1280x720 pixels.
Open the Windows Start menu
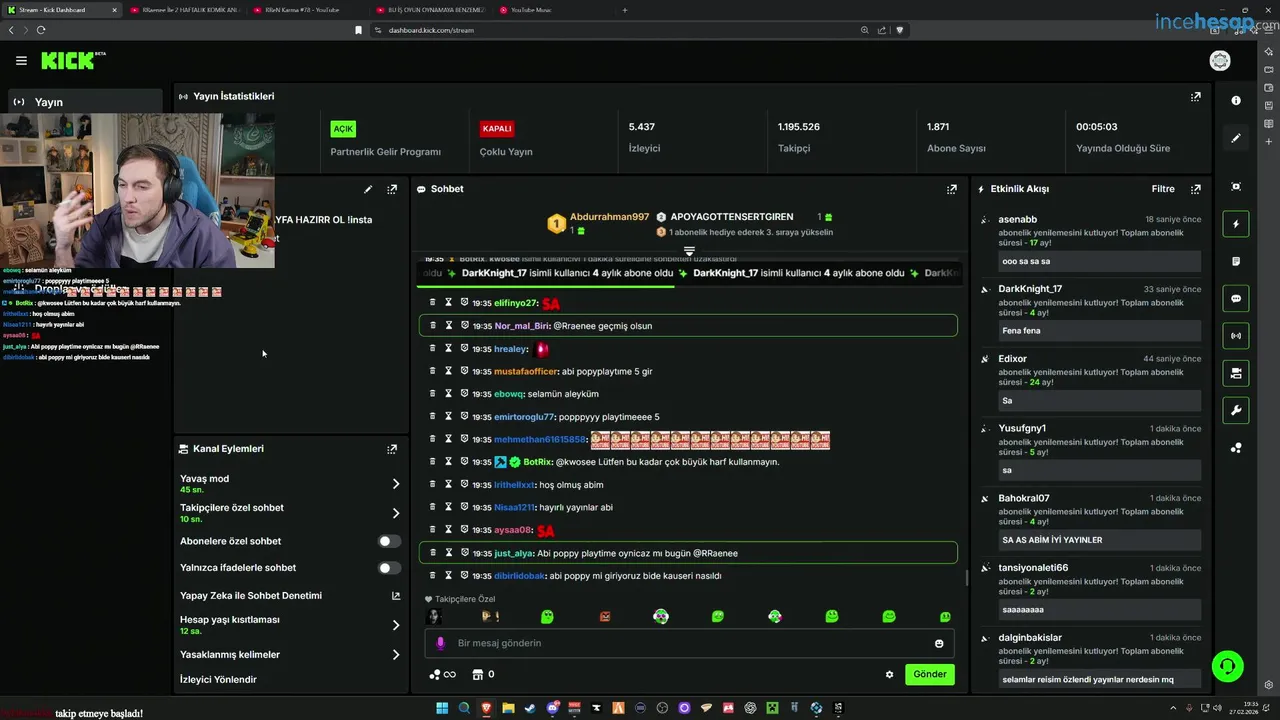442,708
